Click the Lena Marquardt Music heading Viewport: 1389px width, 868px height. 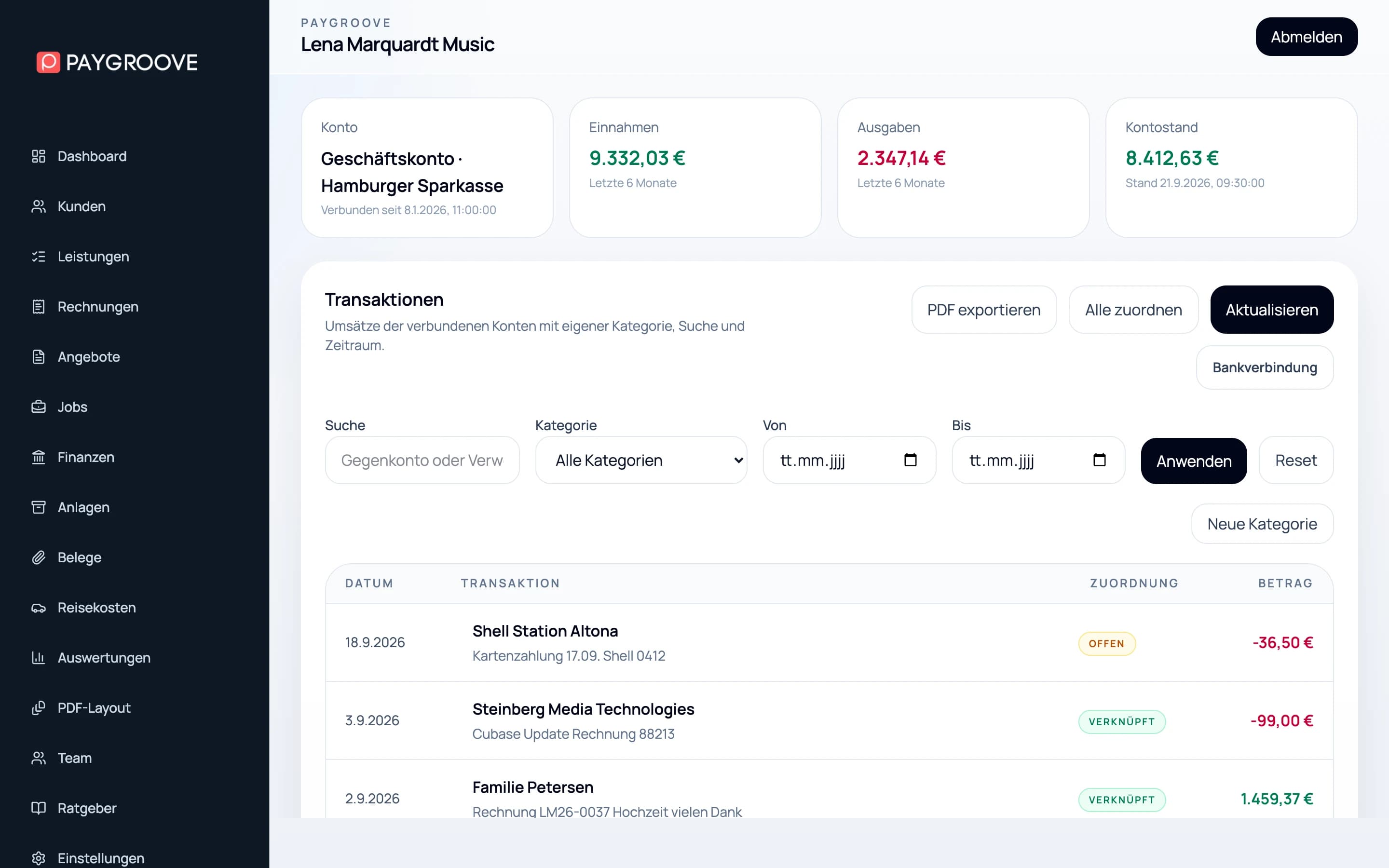(397, 44)
